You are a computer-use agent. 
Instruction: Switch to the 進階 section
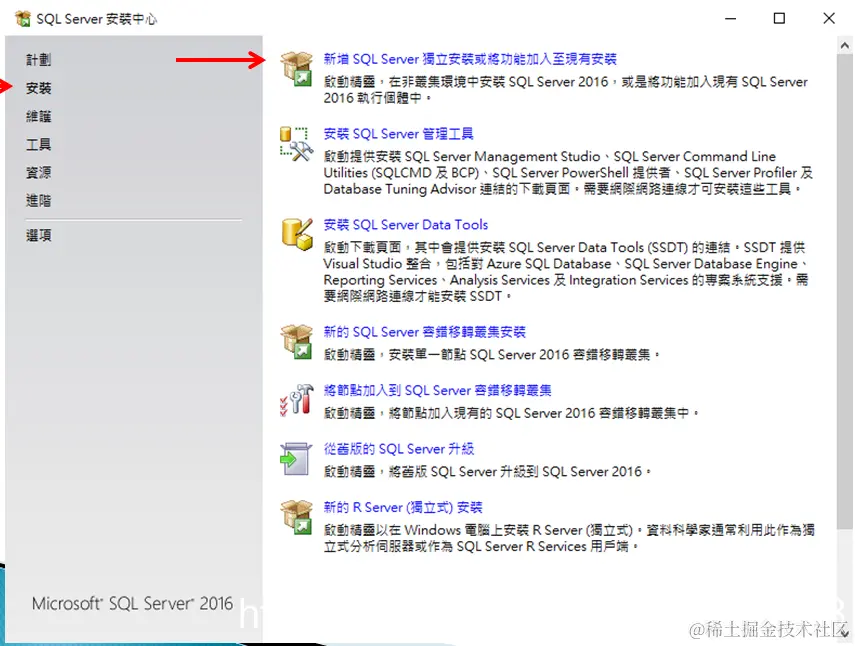pos(38,199)
